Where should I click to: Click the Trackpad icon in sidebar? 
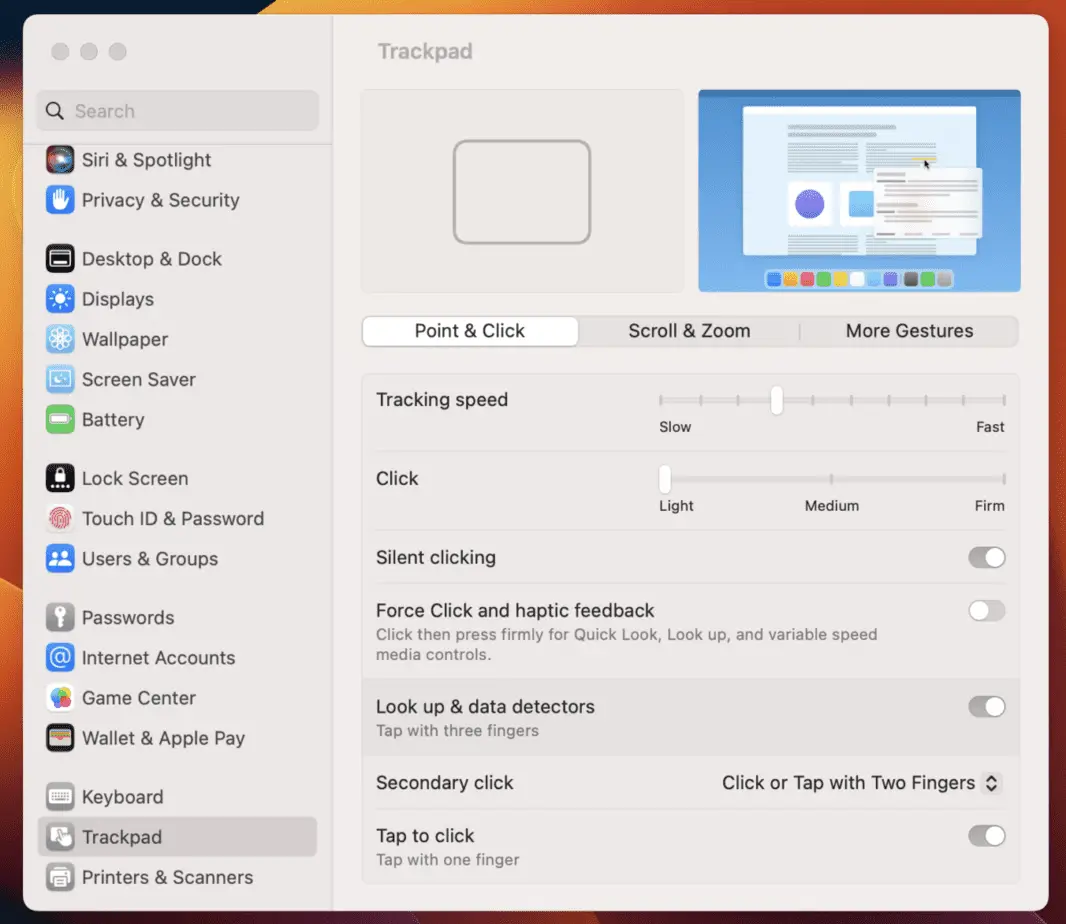pos(59,837)
